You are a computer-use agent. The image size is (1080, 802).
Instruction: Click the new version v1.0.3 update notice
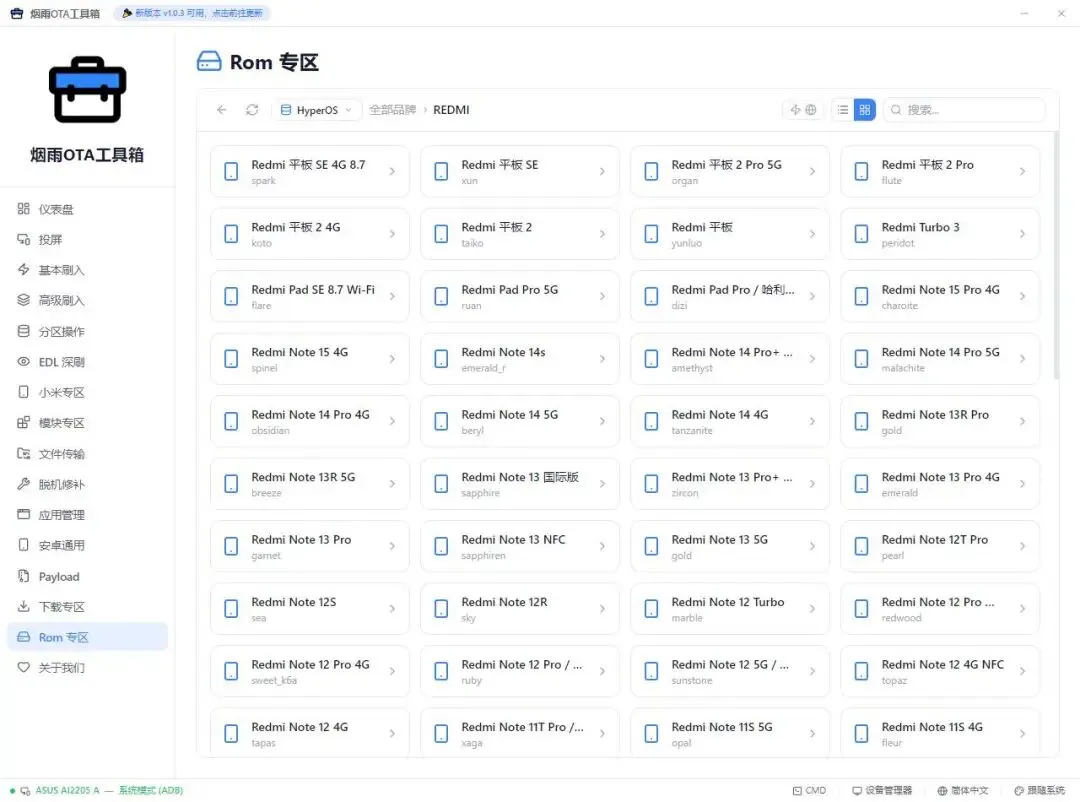[x=192, y=13]
